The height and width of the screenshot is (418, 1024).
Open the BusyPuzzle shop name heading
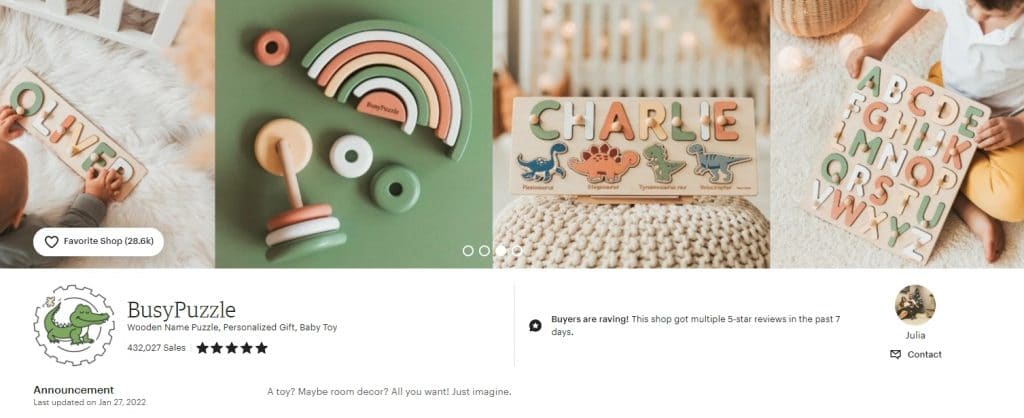pos(182,310)
